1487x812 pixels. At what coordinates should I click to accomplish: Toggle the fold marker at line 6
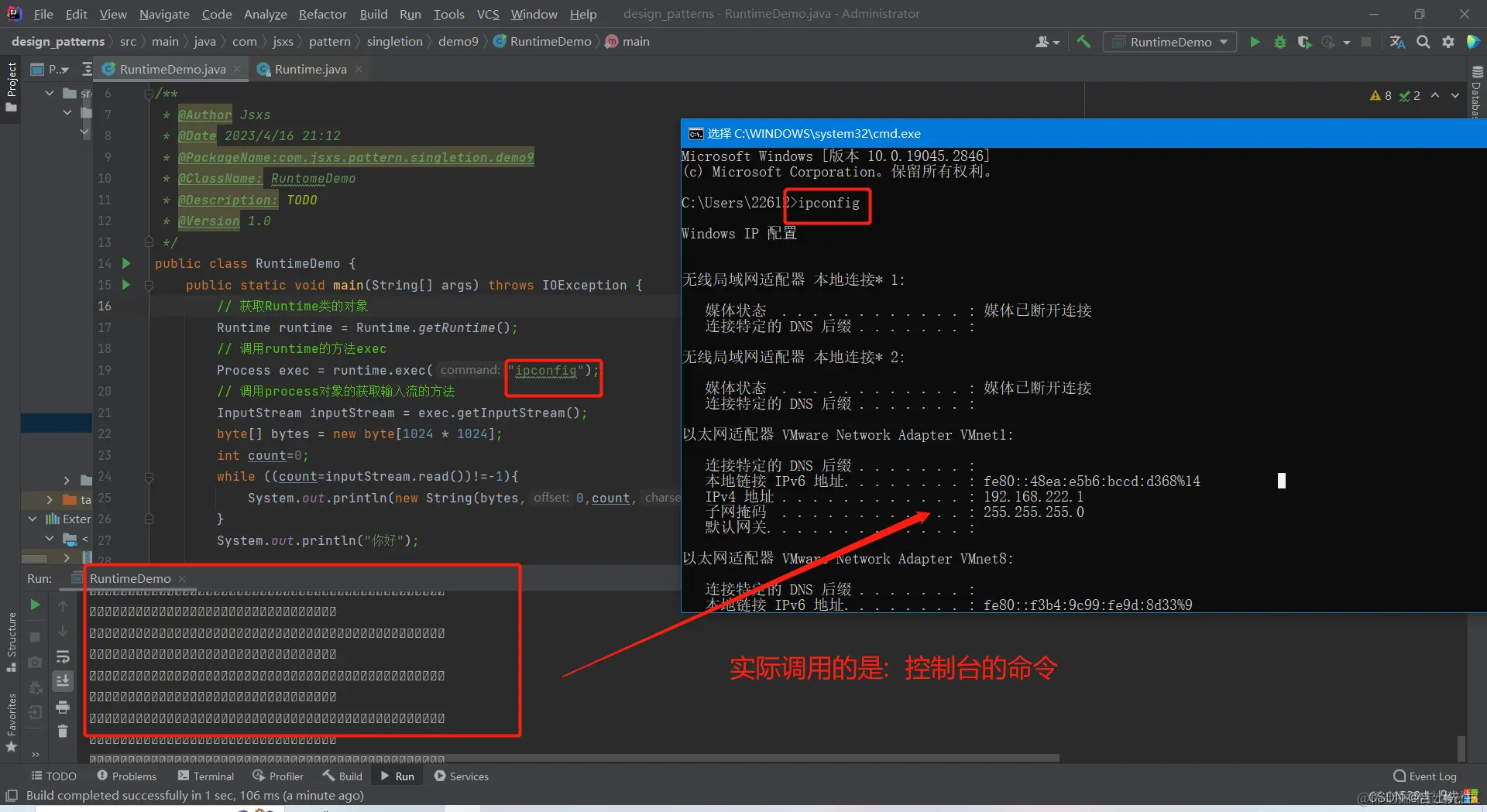point(149,94)
